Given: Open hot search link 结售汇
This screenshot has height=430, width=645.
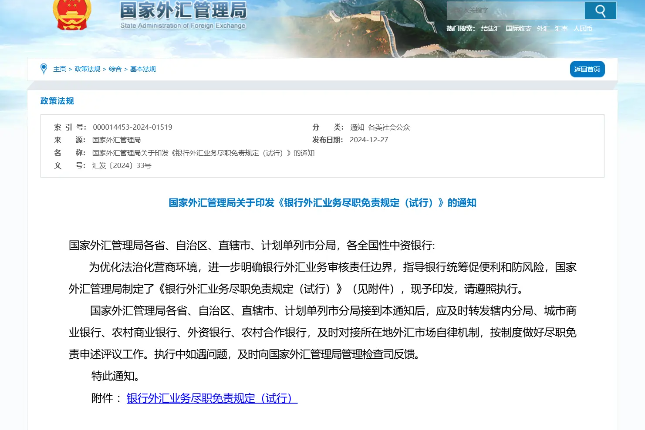Looking at the screenshot, I should point(489,28).
